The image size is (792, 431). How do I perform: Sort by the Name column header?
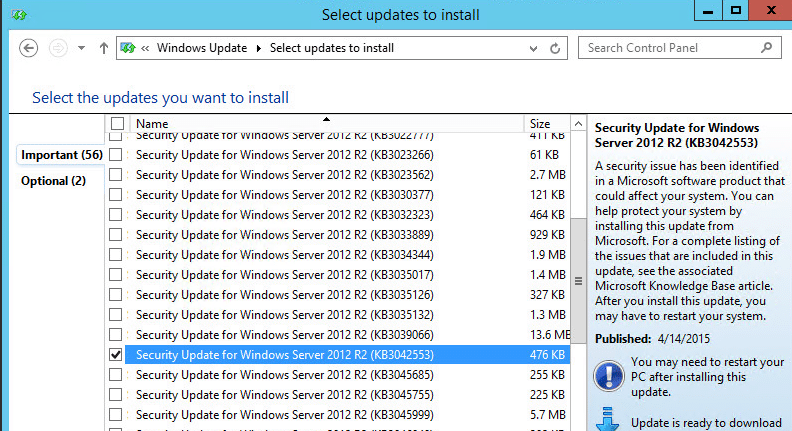click(327, 124)
